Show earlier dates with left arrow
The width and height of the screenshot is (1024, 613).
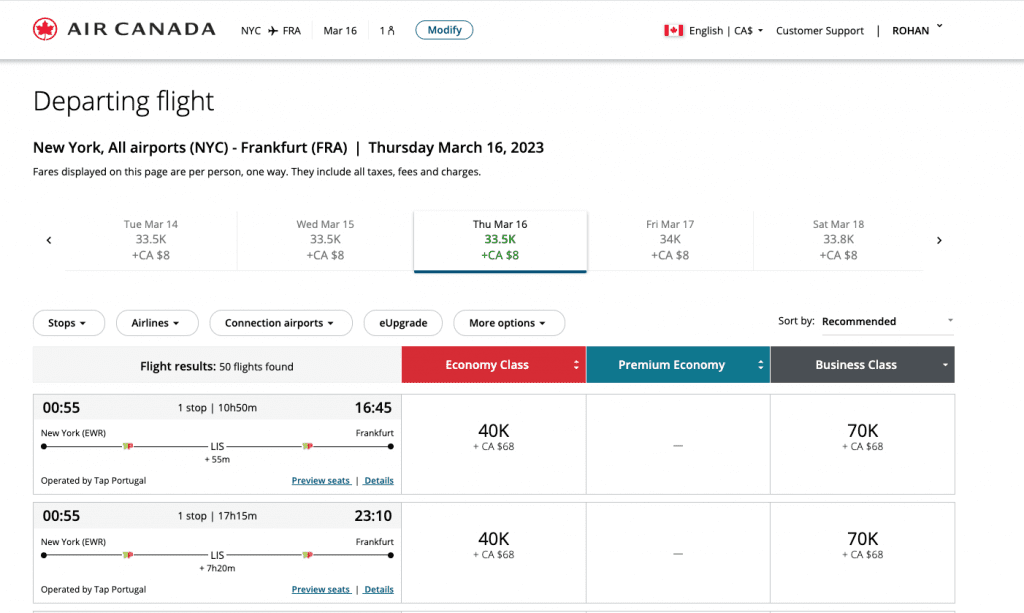49,240
